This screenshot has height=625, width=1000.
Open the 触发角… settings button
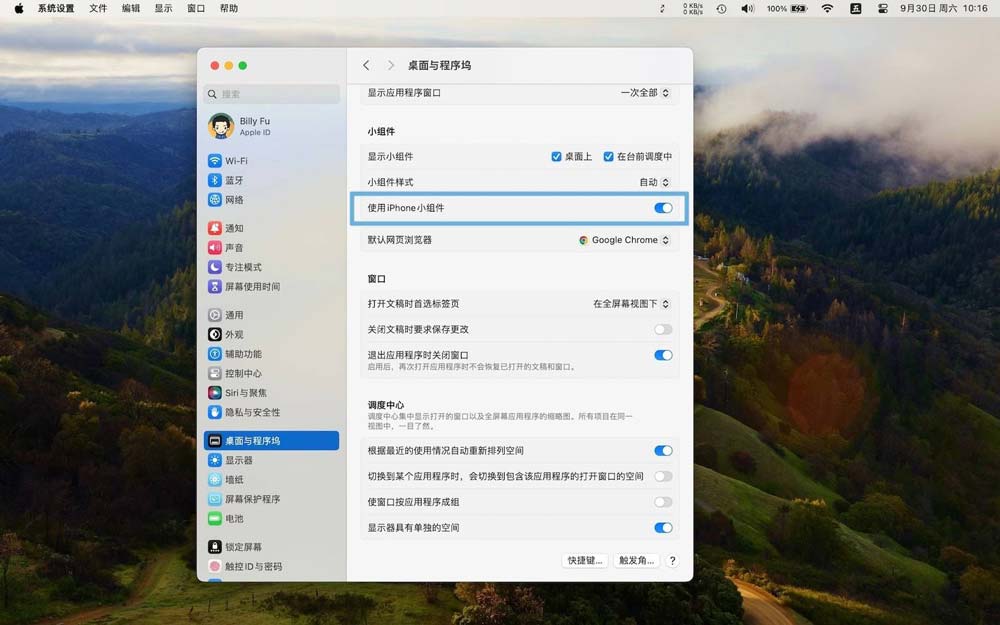(x=637, y=560)
